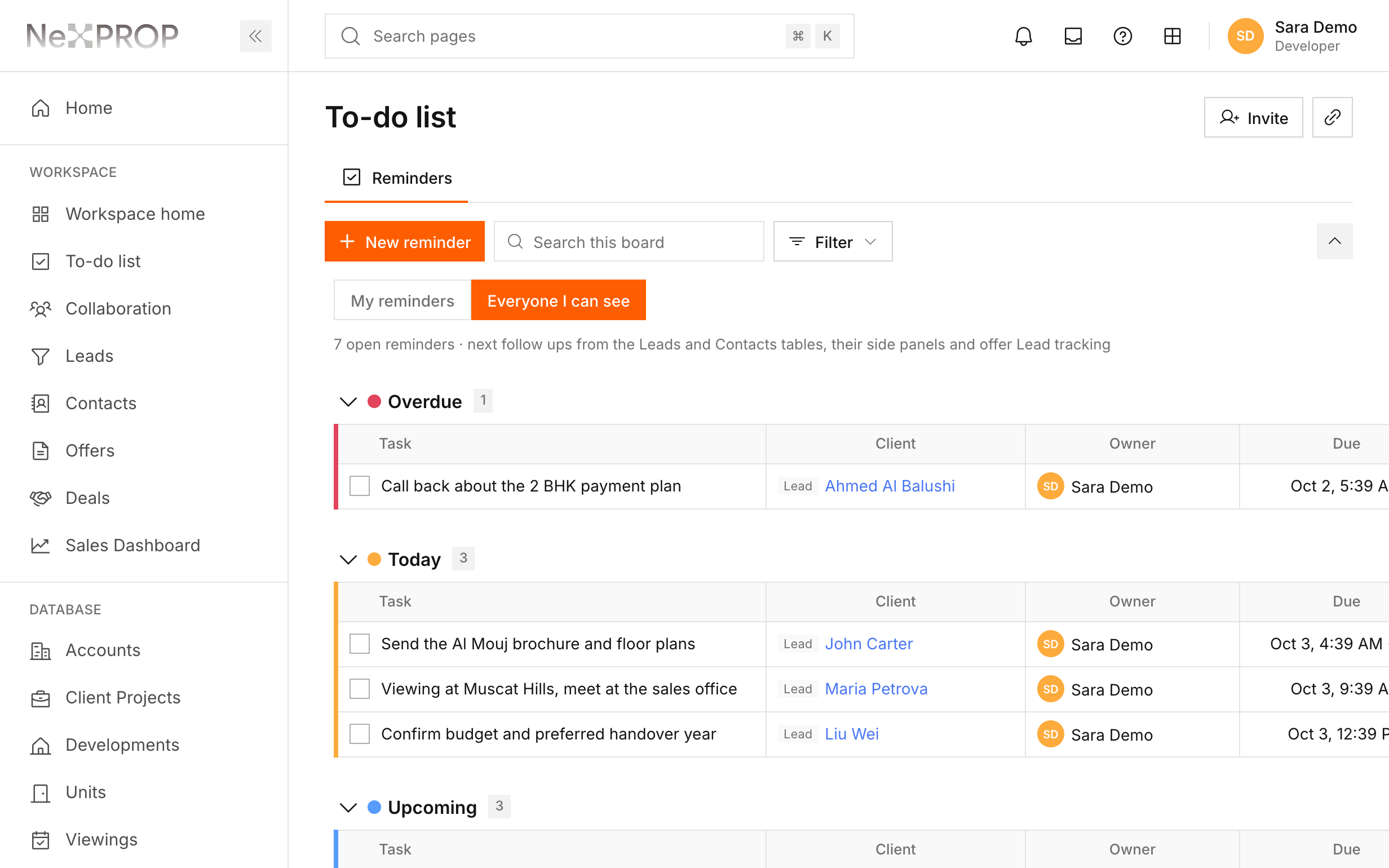The height and width of the screenshot is (868, 1389).
Task: Open lead Ahmed Al Balushi
Action: [x=890, y=486]
